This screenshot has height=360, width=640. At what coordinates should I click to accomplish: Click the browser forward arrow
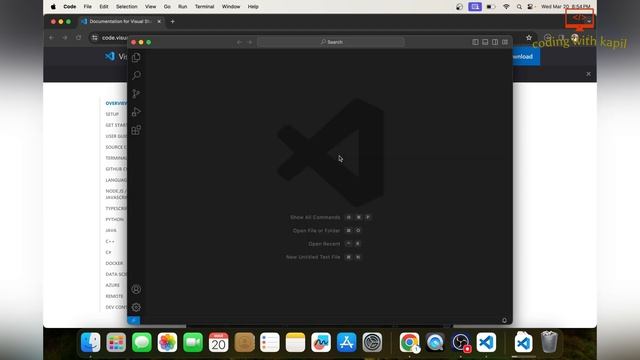coord(65,38)
